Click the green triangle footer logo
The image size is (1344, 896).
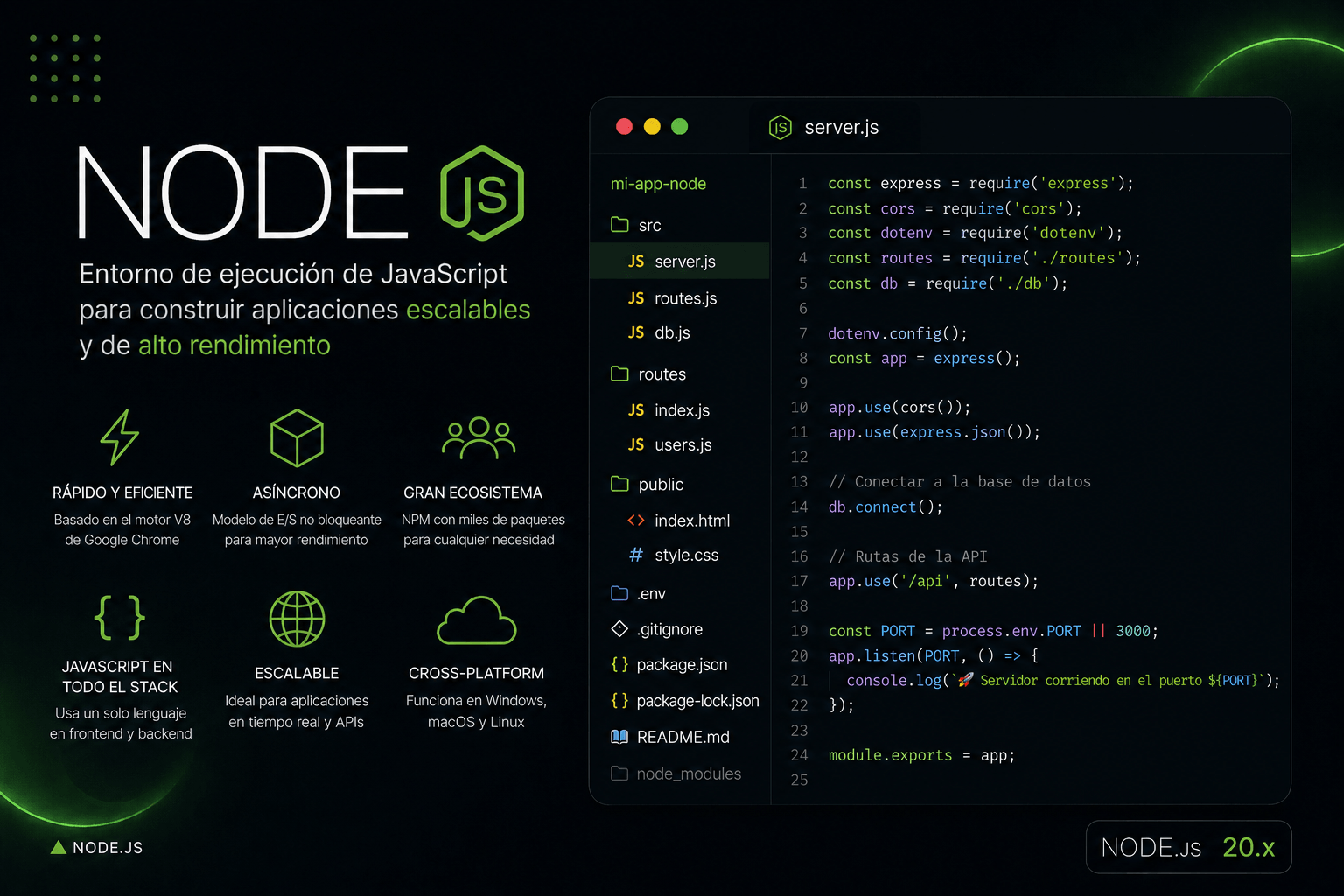59,847
